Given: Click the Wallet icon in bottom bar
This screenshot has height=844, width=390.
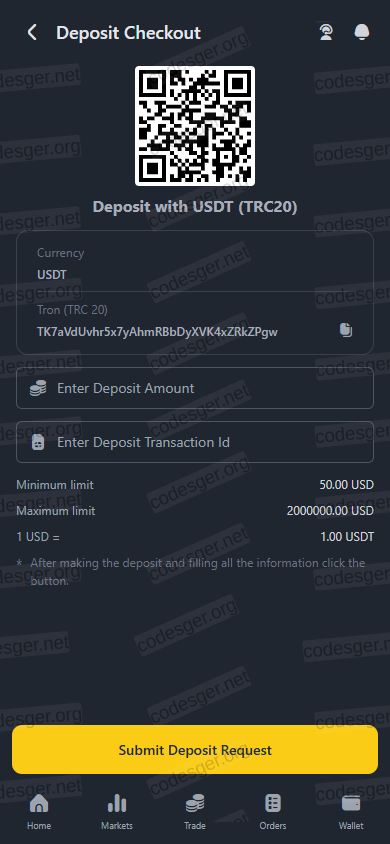Looking at the screenshot, I should 351,803.
